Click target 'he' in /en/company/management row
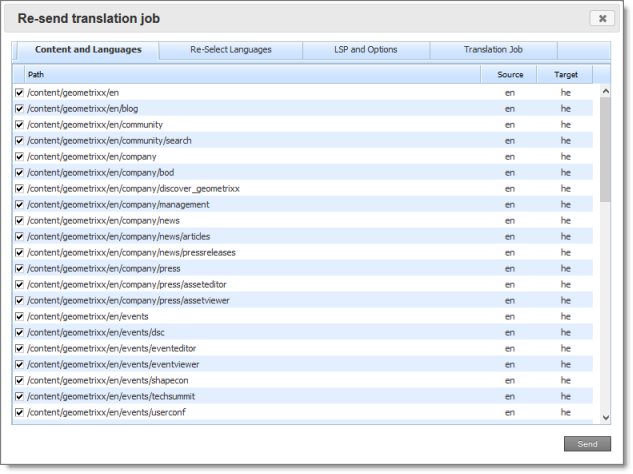The height and width of the screenshot is (474, 633). 565,204
